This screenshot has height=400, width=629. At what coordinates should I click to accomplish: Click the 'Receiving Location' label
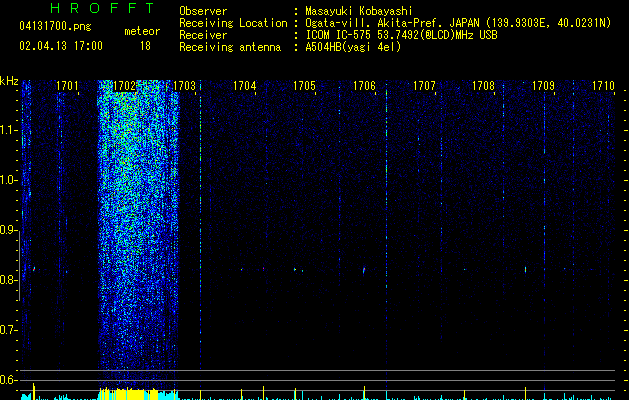[x=233, y=23]
